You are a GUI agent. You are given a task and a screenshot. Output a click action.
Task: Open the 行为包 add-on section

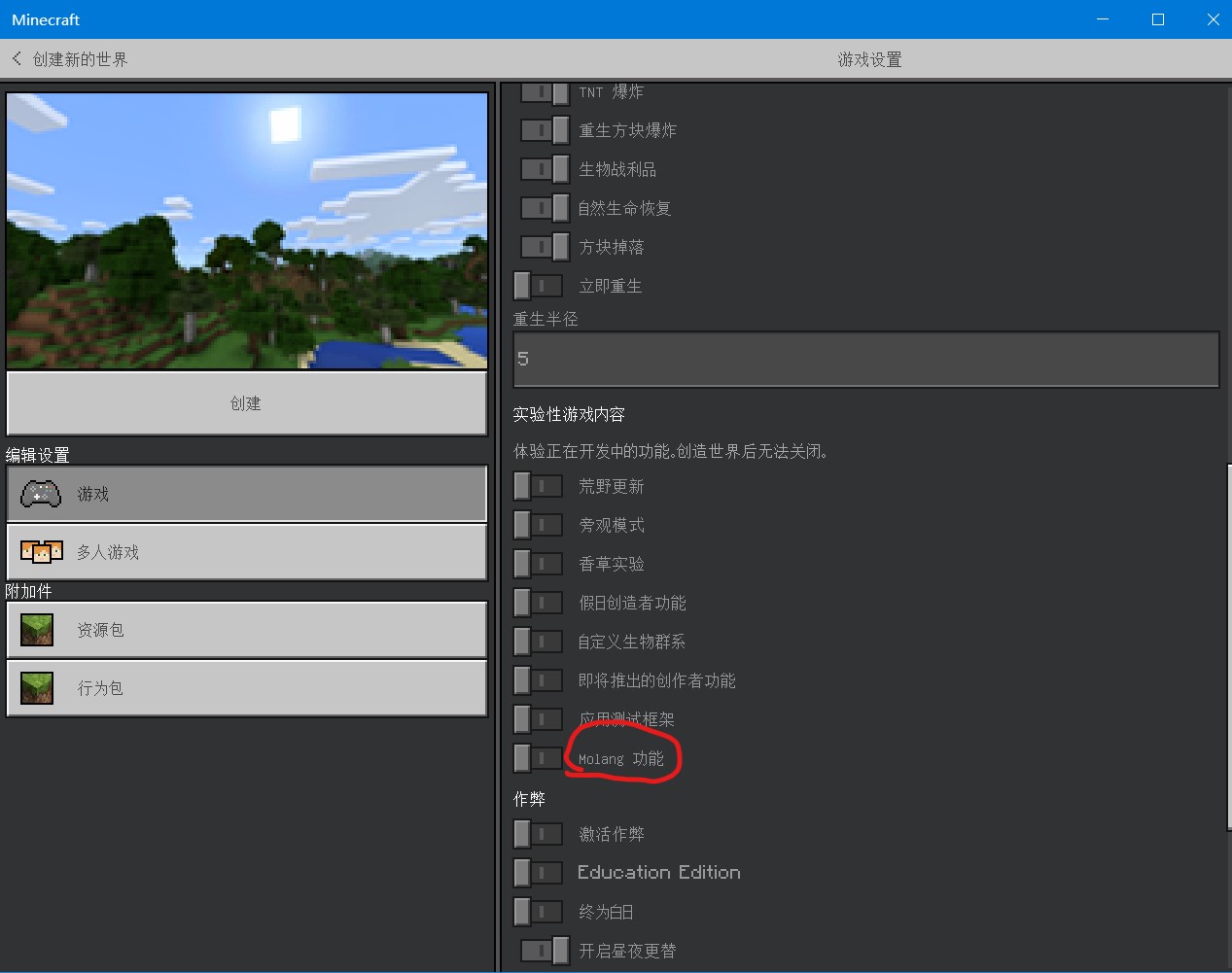coord(246,688)
